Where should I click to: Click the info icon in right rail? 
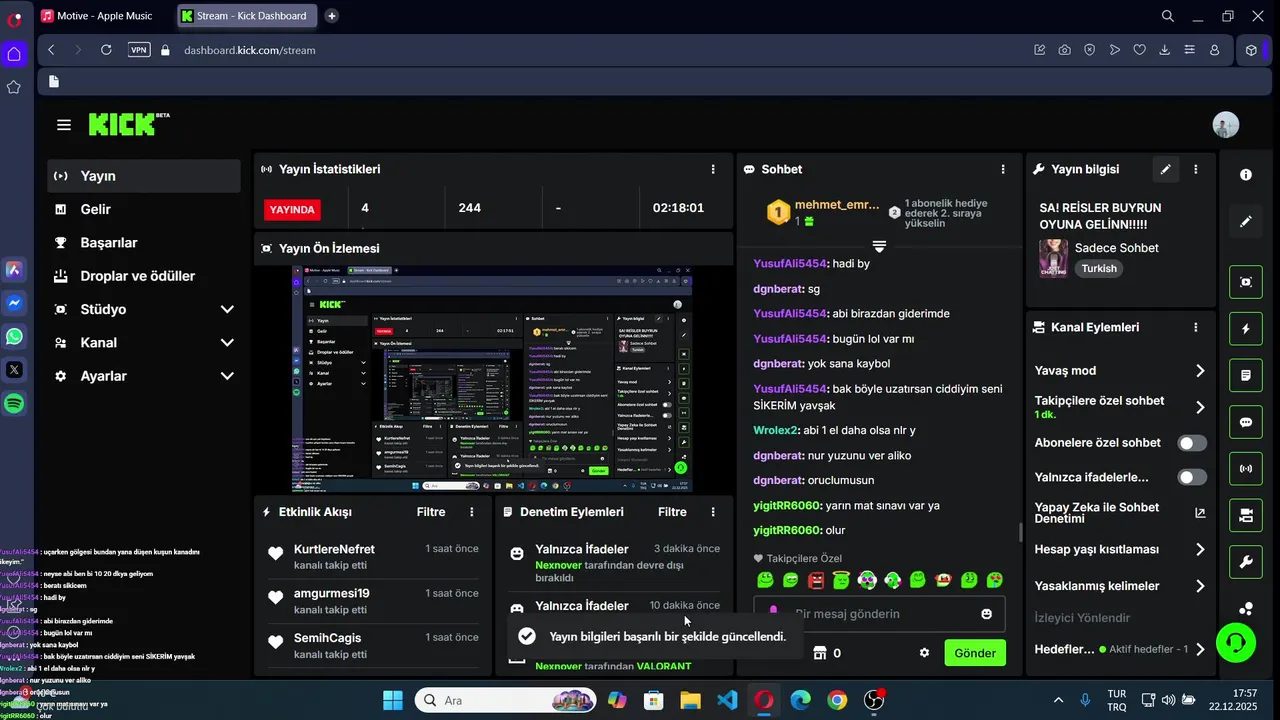pyautogui.click(x=1246, y=174)
